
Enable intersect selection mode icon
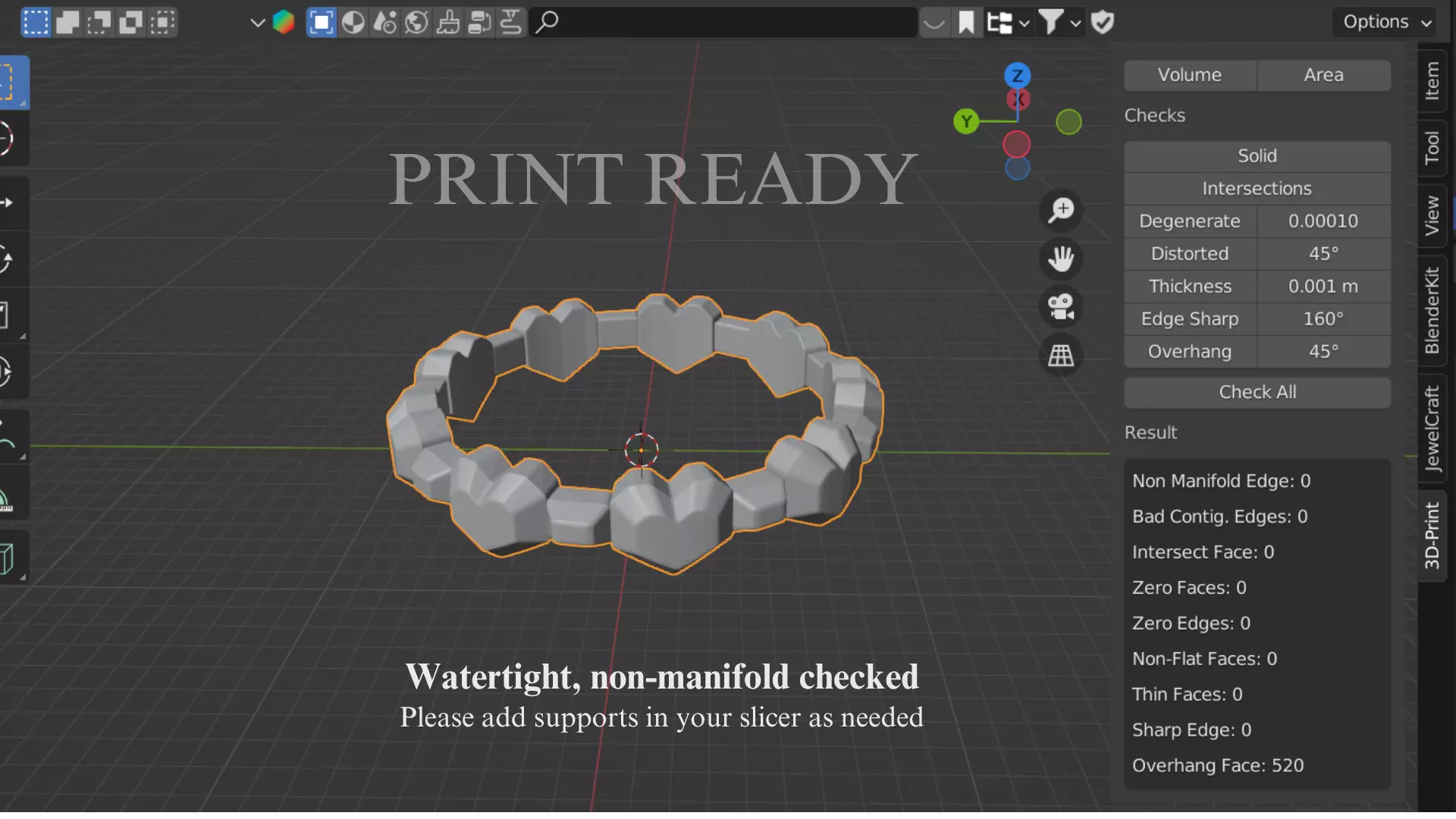[x=162, y=22]
